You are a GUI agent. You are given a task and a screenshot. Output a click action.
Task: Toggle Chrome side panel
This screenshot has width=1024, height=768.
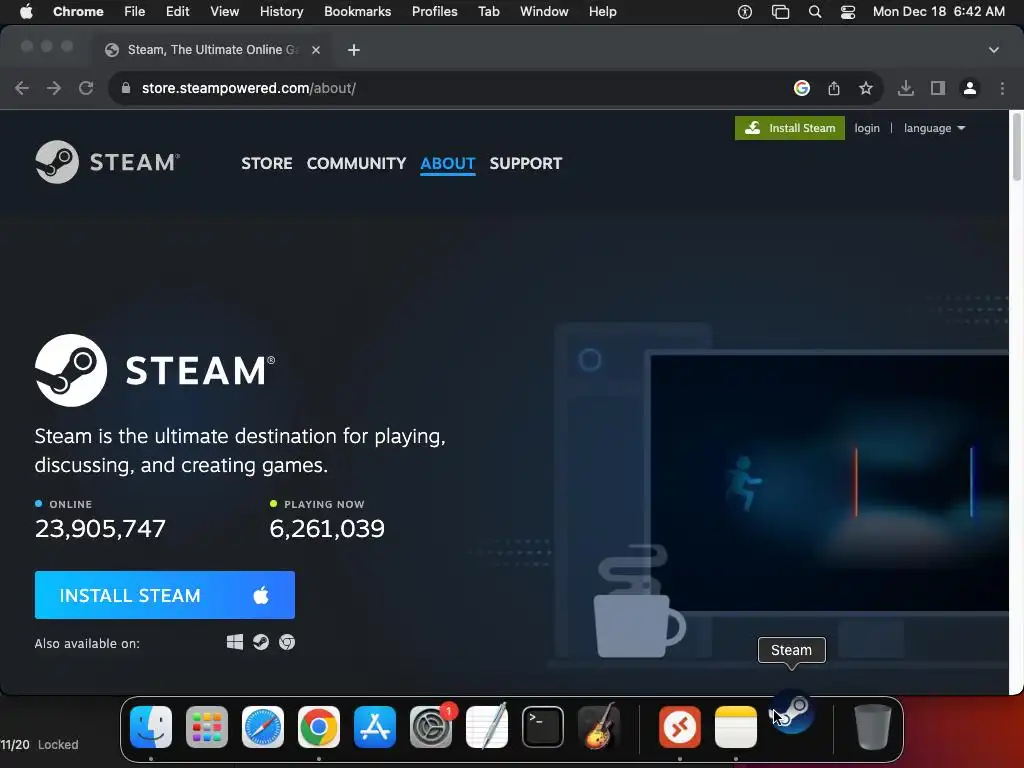click(x=938, y=88)
